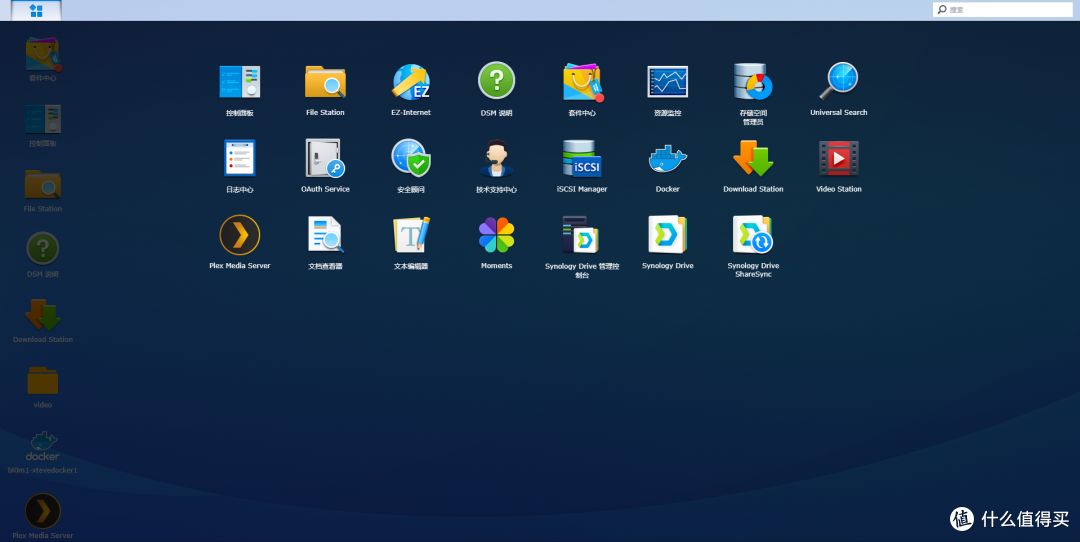The width and height of the screenshot is (1080, 542).
Task: Focus the 搜索 search field
Action: (1003, 10)
